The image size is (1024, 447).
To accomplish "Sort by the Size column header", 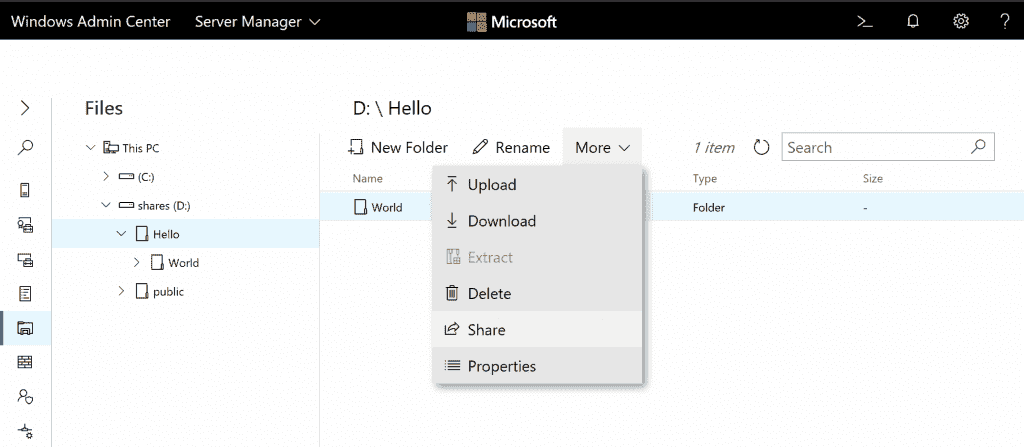I will click(x=872, y=178).
